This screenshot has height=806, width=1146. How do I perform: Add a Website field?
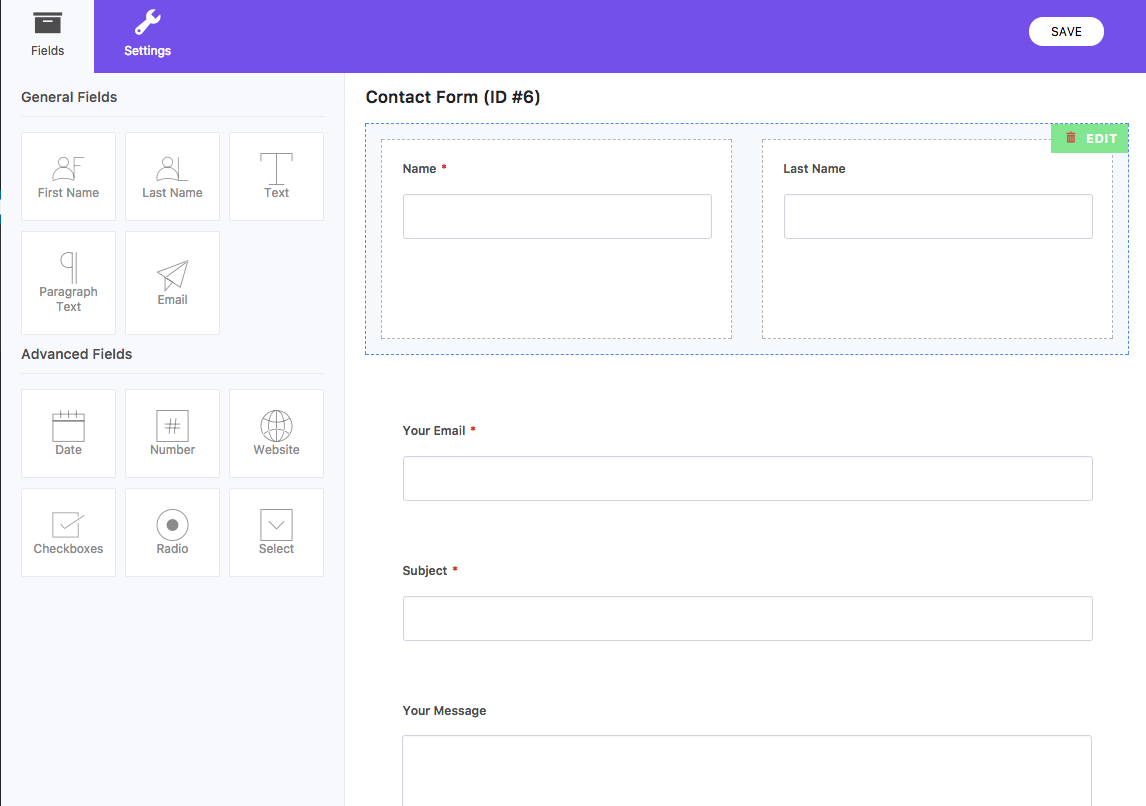276,433
